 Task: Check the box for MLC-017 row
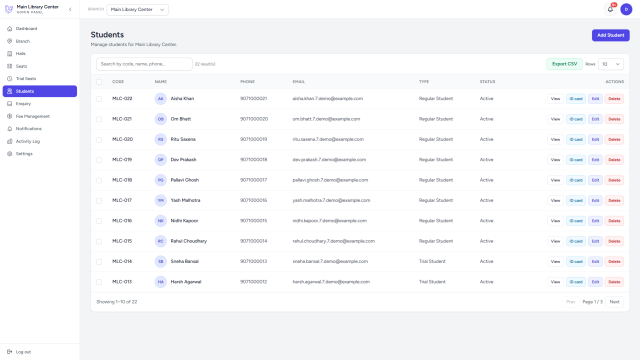coord(99,201)
